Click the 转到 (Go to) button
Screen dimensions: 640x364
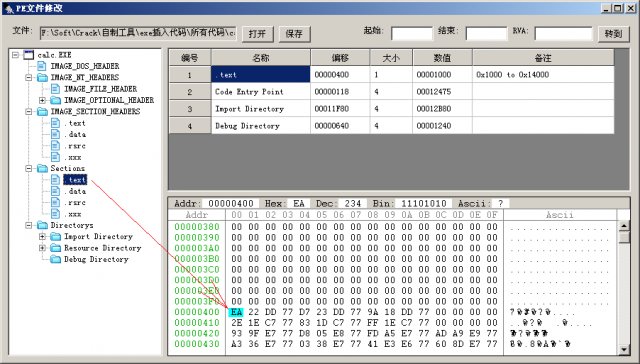[613, 34]
